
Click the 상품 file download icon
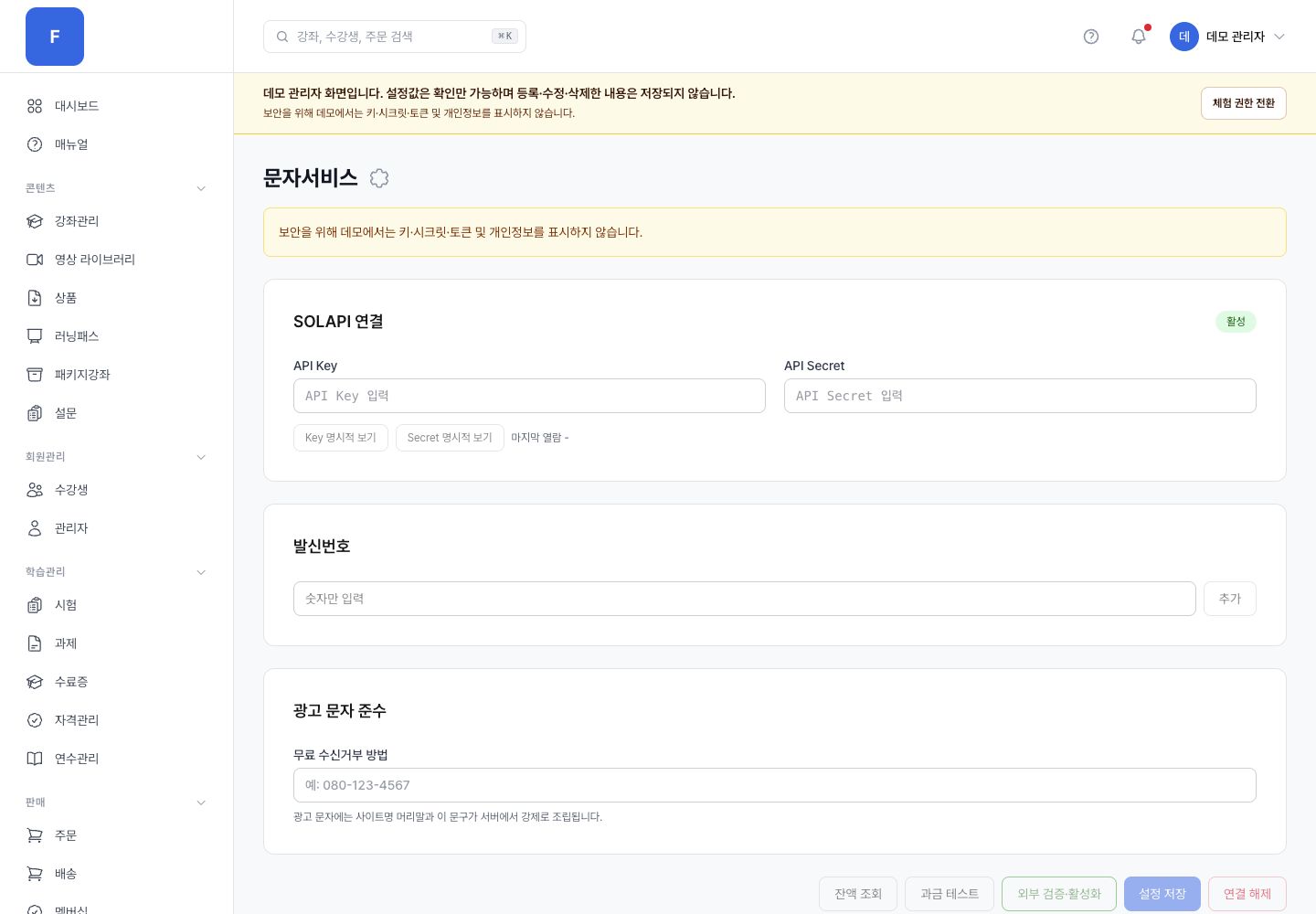tap(35, 298)
